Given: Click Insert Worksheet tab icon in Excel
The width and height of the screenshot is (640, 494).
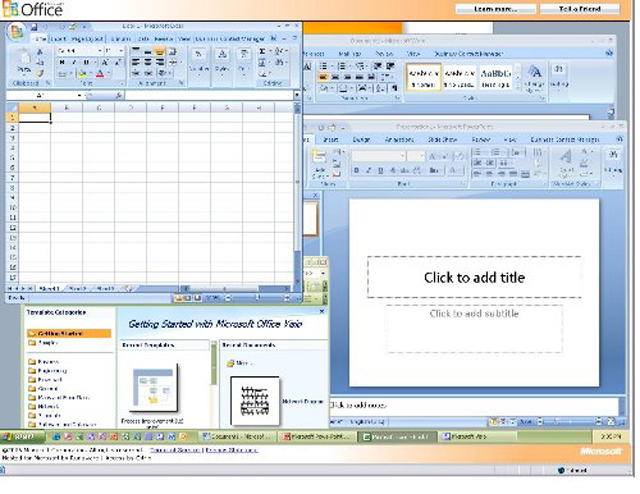Looking at the screenshot, I should click(129, 288).
